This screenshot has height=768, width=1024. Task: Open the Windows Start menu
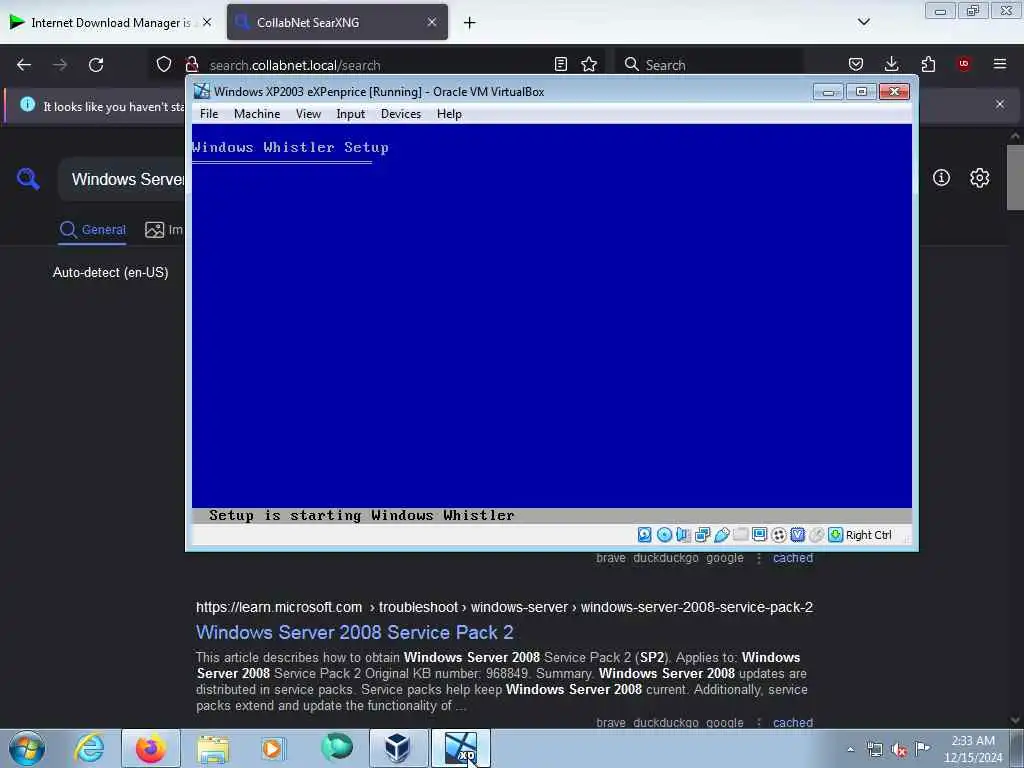(x=27, y=748)
